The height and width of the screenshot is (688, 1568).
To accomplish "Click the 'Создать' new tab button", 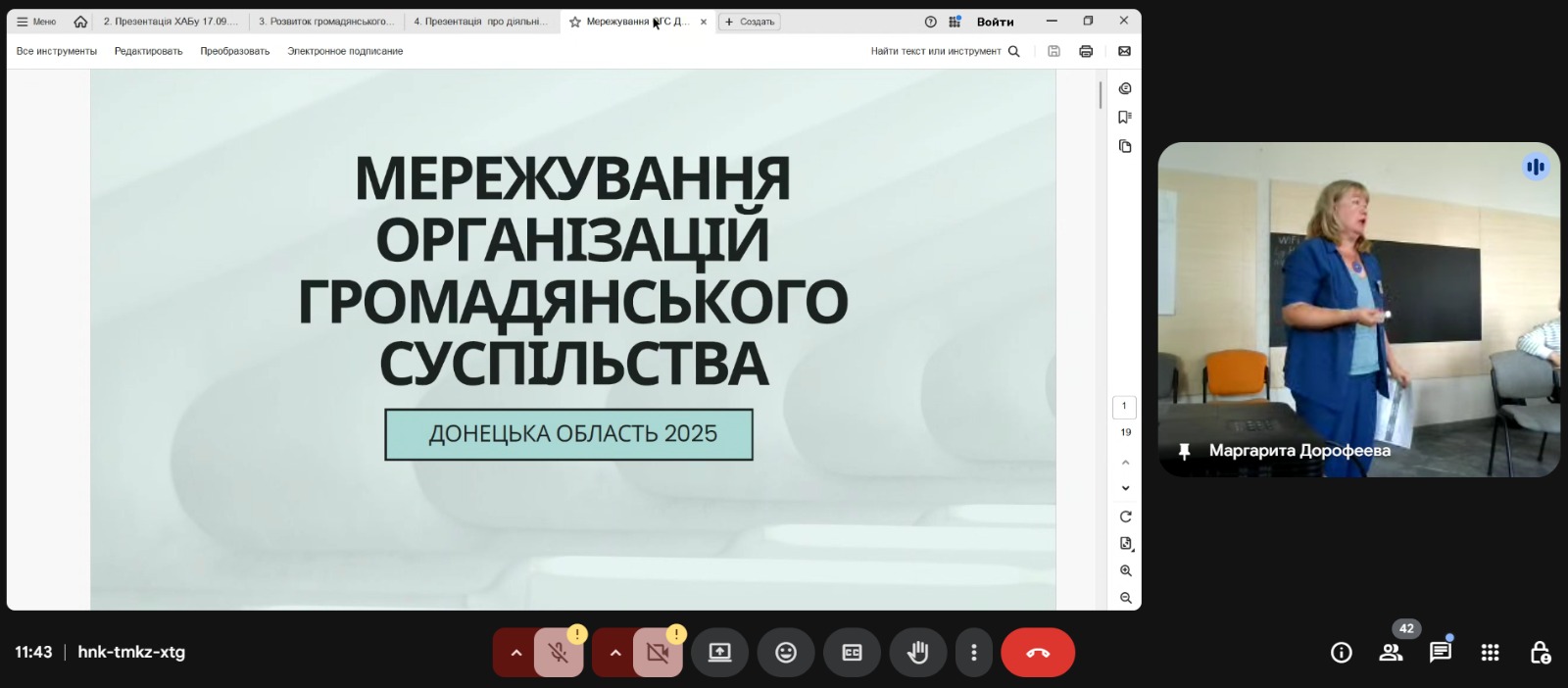I will [750, 22].
